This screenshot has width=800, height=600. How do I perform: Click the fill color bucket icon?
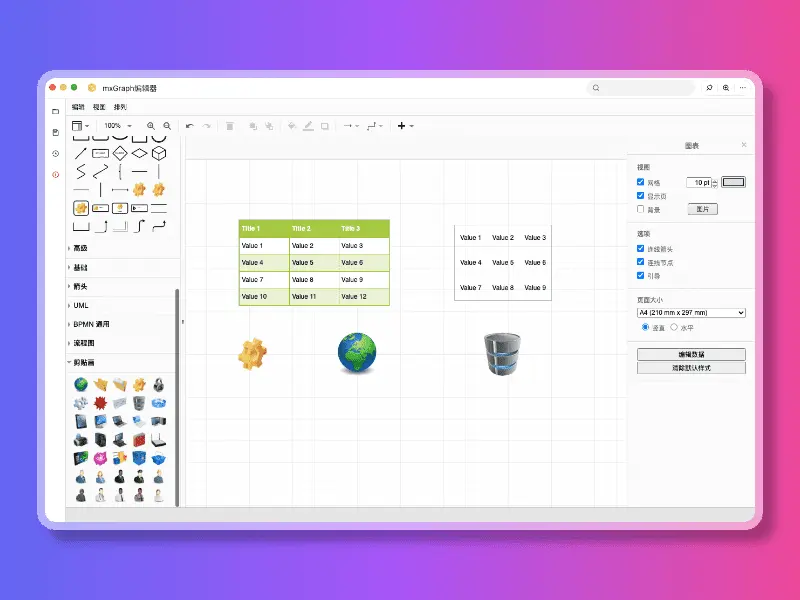tap(291, 126)
